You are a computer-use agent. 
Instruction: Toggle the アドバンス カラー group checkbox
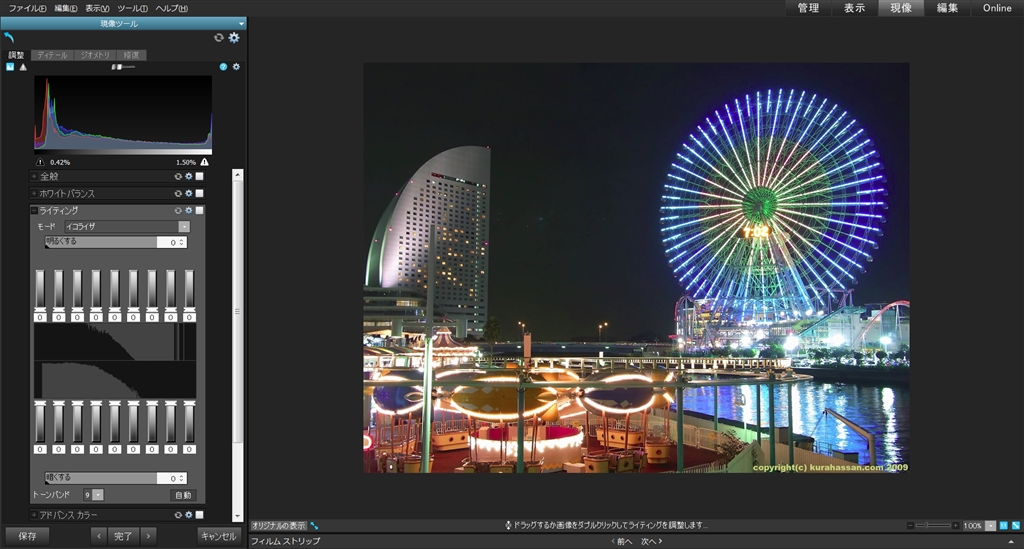click(x=199, y=515)
